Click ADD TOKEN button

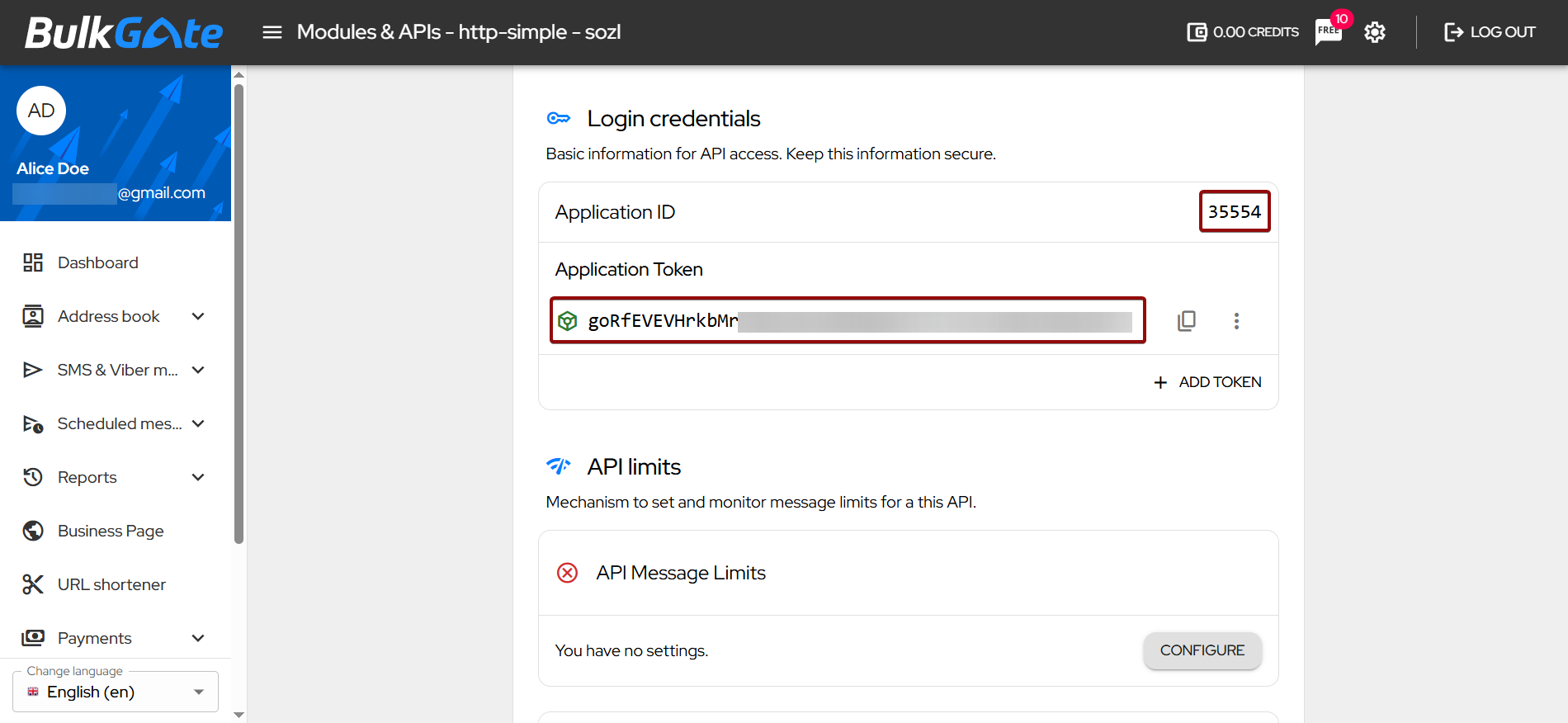(1207, 382)
